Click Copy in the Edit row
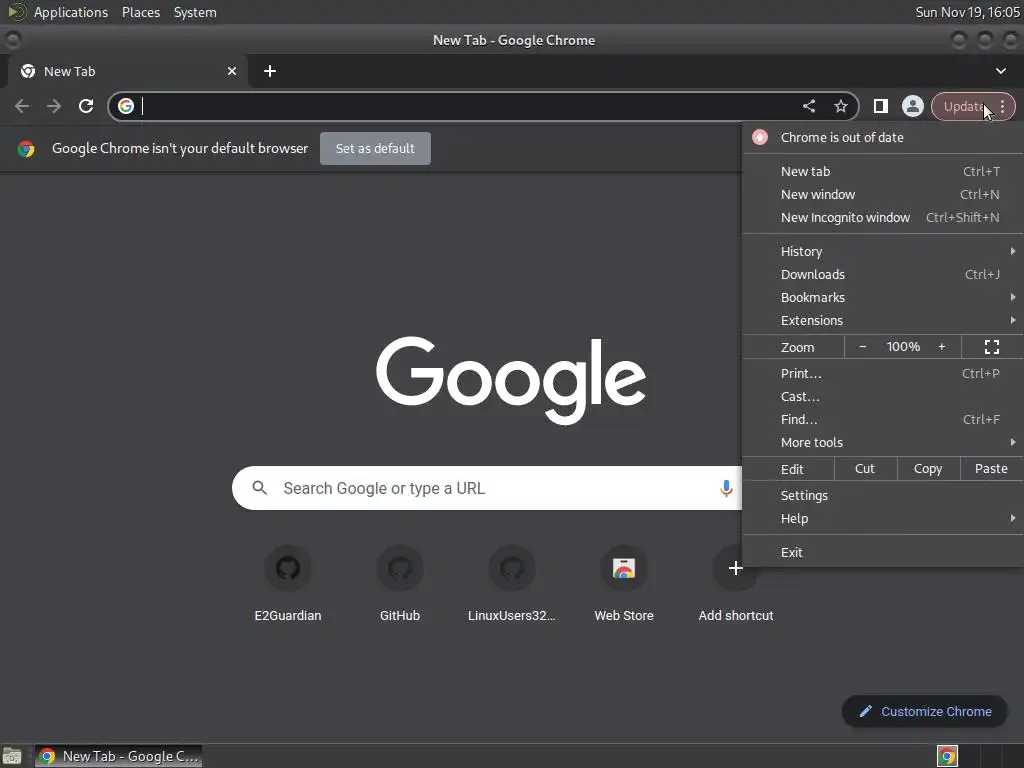1024x768 pixels. [928, 469]
